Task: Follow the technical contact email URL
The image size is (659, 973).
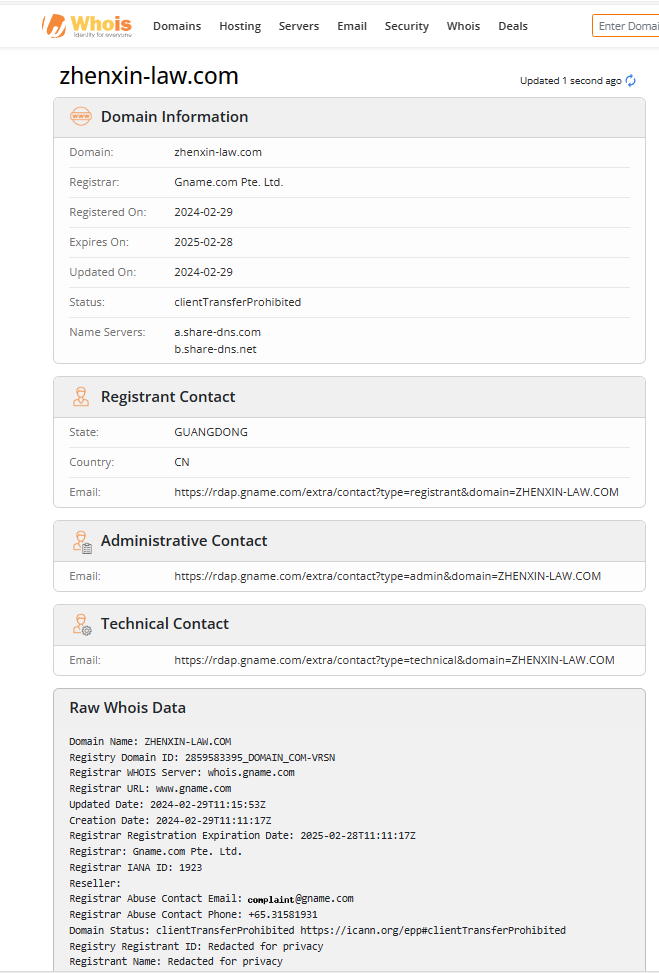Action: [395, 660]
